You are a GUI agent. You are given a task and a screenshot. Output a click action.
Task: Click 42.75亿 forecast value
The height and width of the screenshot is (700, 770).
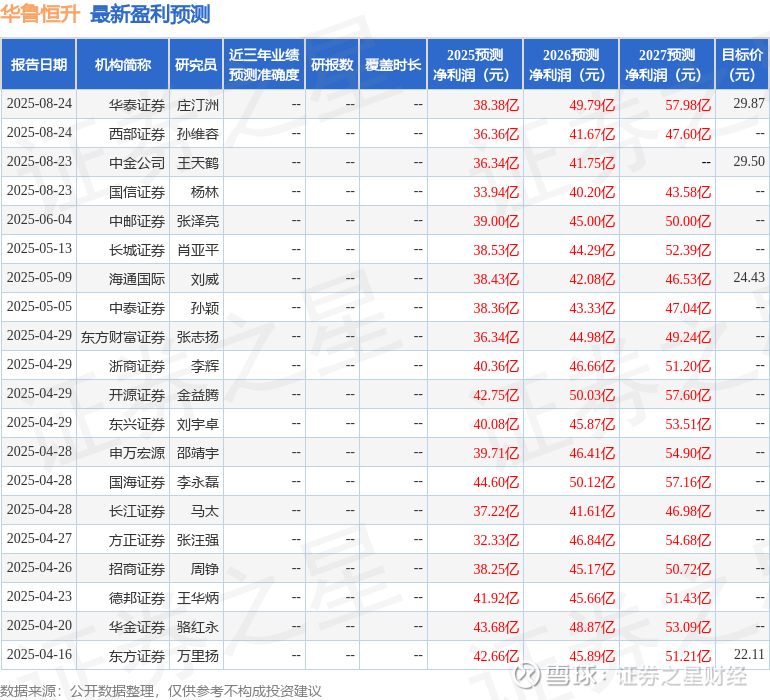coord(495,394)
